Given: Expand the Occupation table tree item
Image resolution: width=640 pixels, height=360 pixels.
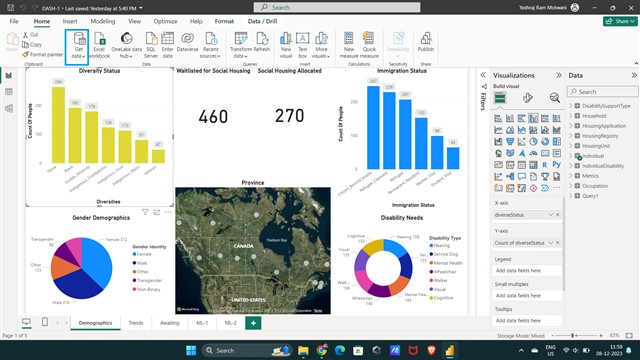Looking at the screenshot, I should click(x=571, y=186).
